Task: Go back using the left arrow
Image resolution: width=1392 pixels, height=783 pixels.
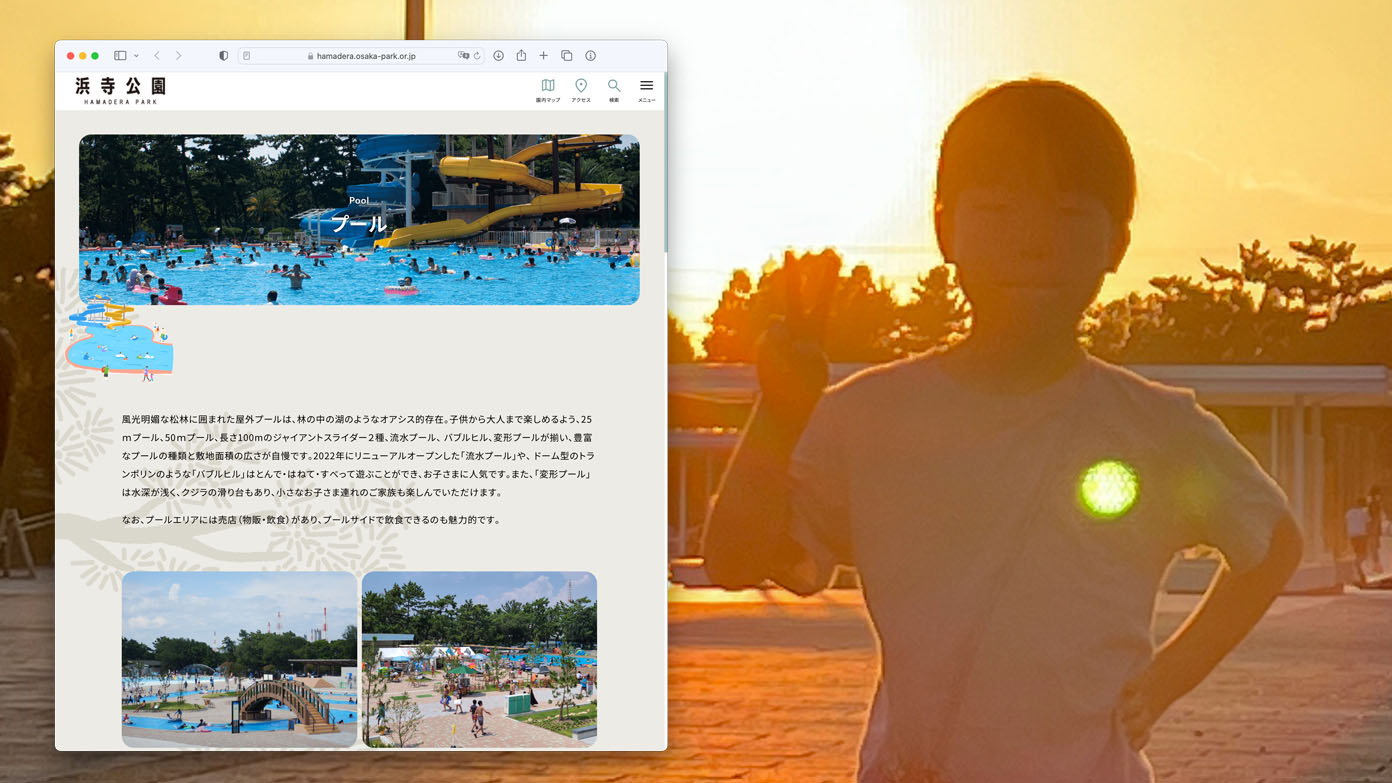Action: pos(156,56)
